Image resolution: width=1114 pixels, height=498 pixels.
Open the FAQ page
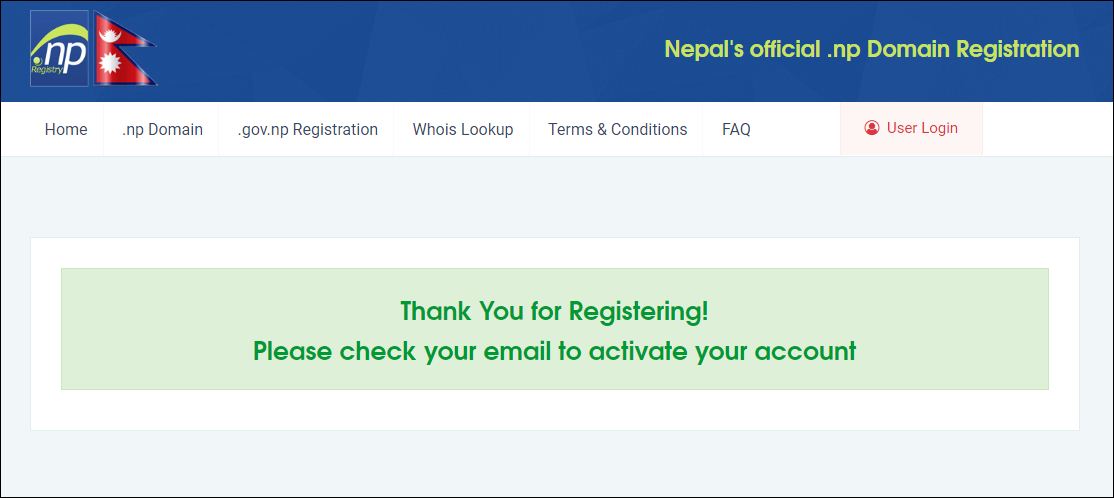coord(736,129)
